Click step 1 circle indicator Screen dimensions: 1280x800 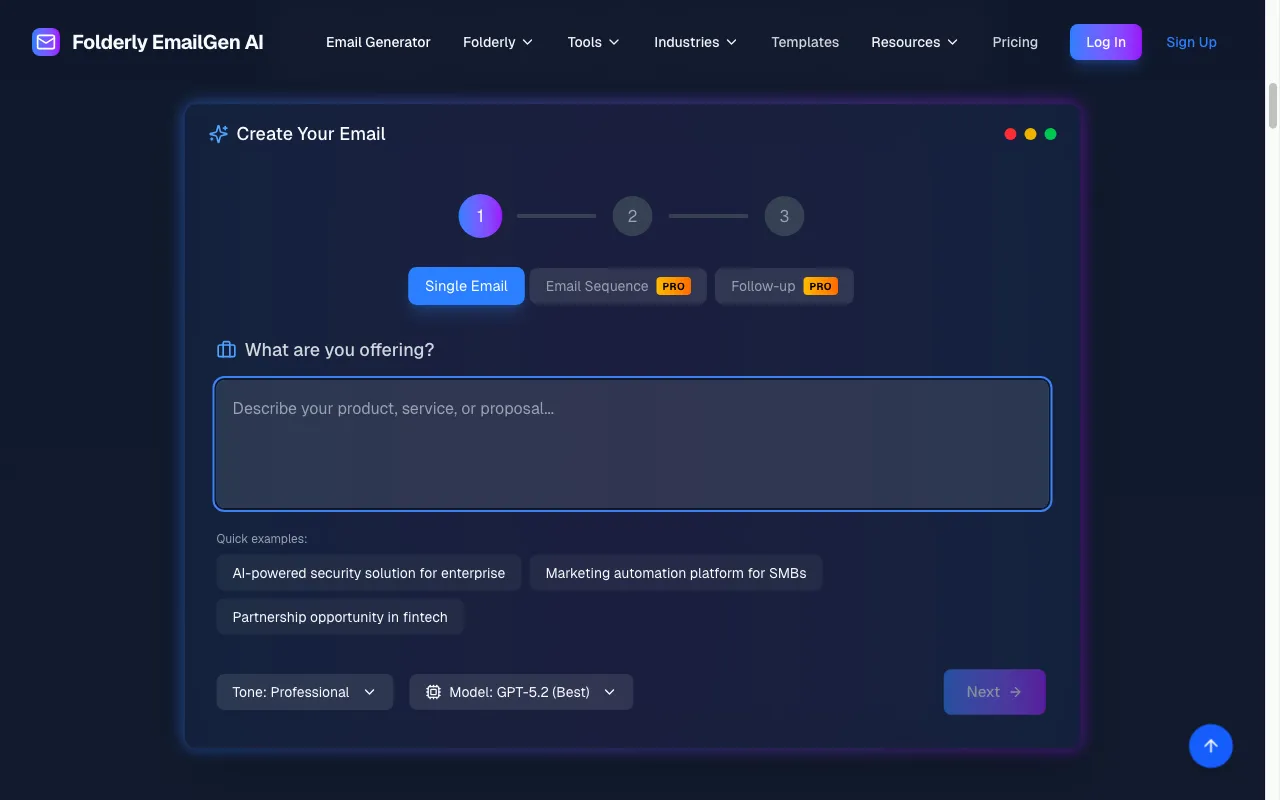(480, 216)
